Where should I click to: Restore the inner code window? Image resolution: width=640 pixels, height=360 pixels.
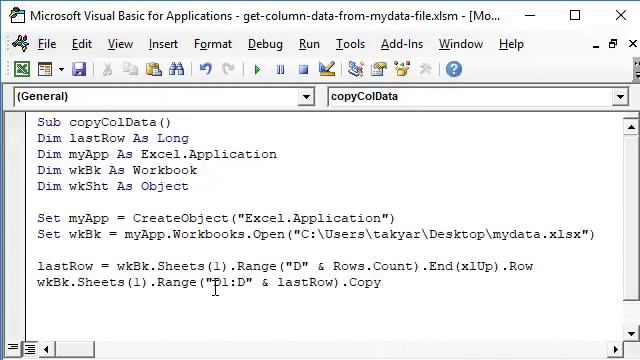[x=613, y=44]
